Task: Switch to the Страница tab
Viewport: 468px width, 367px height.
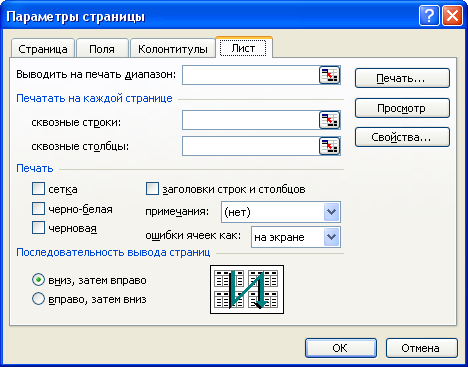Action: click(43, 49)
